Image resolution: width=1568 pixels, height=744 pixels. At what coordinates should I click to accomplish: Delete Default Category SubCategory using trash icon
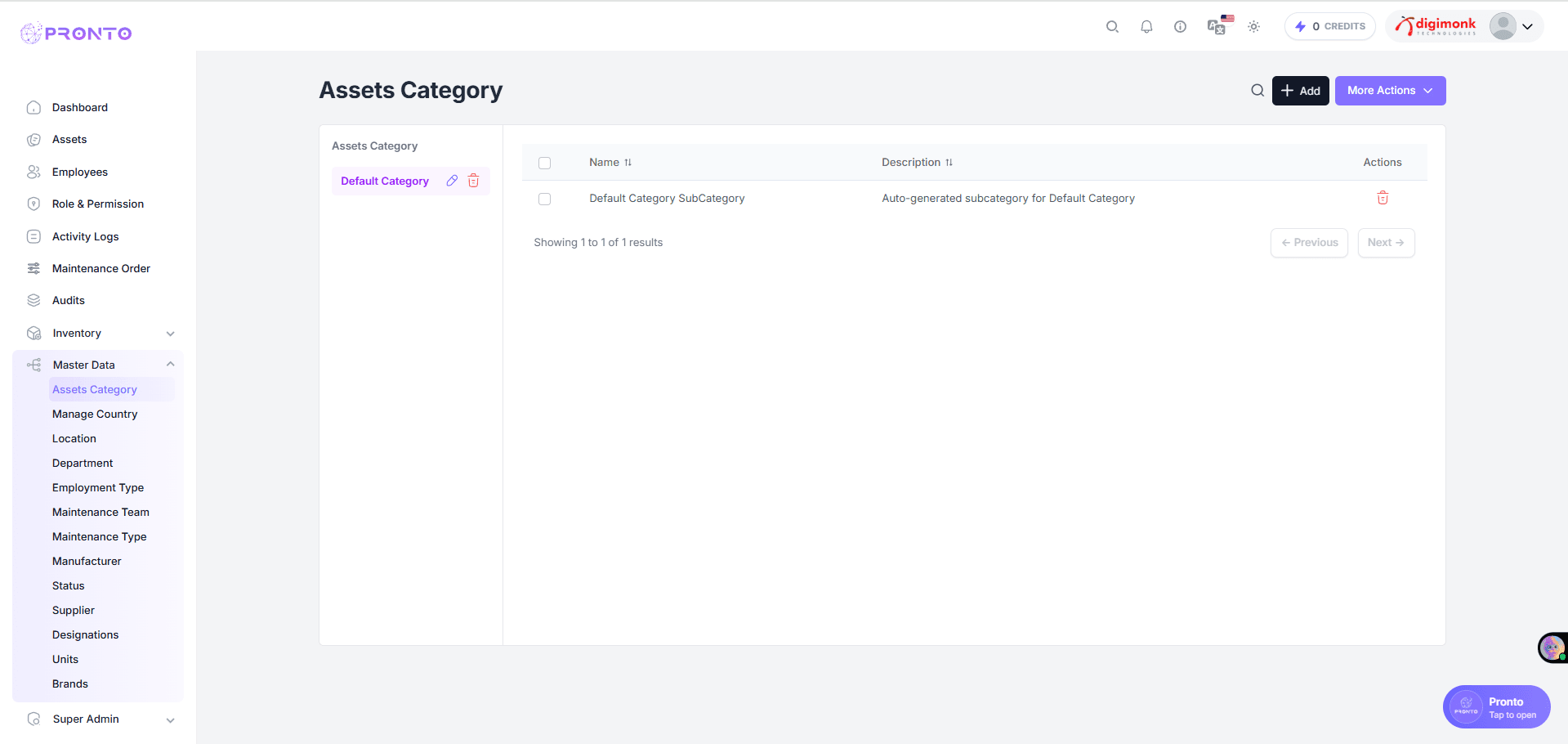1383,198
